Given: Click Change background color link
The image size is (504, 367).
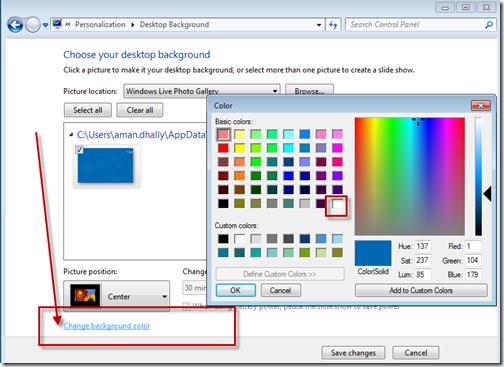Looking at the screenshot, I should point(107,326).
